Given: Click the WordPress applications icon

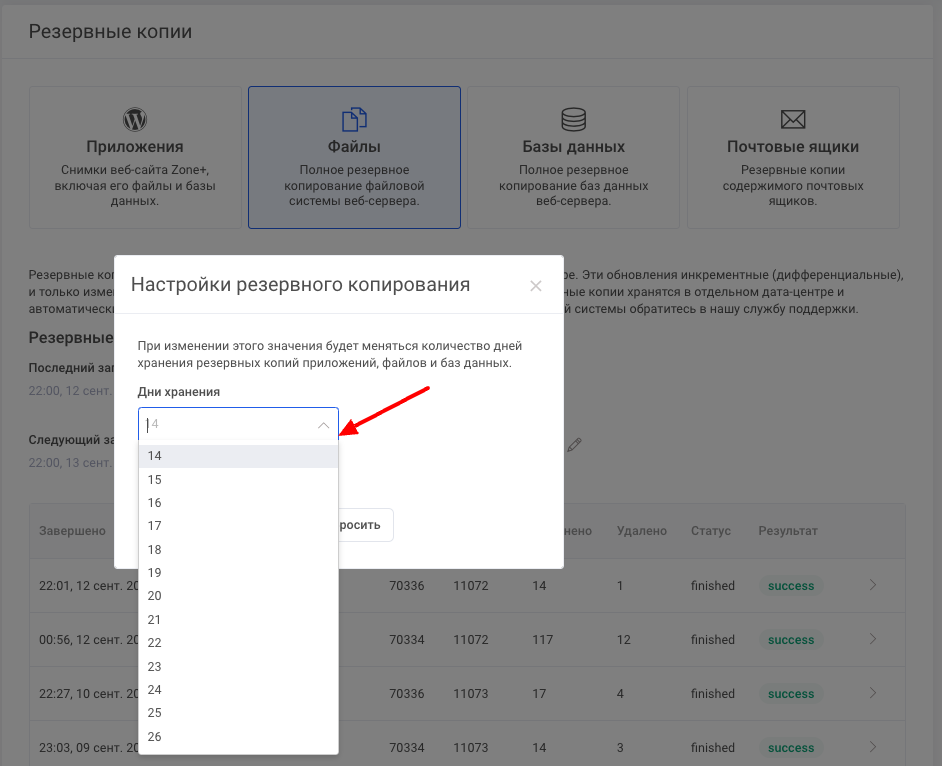Looking at the screenshot, I should tap(135, 119).
